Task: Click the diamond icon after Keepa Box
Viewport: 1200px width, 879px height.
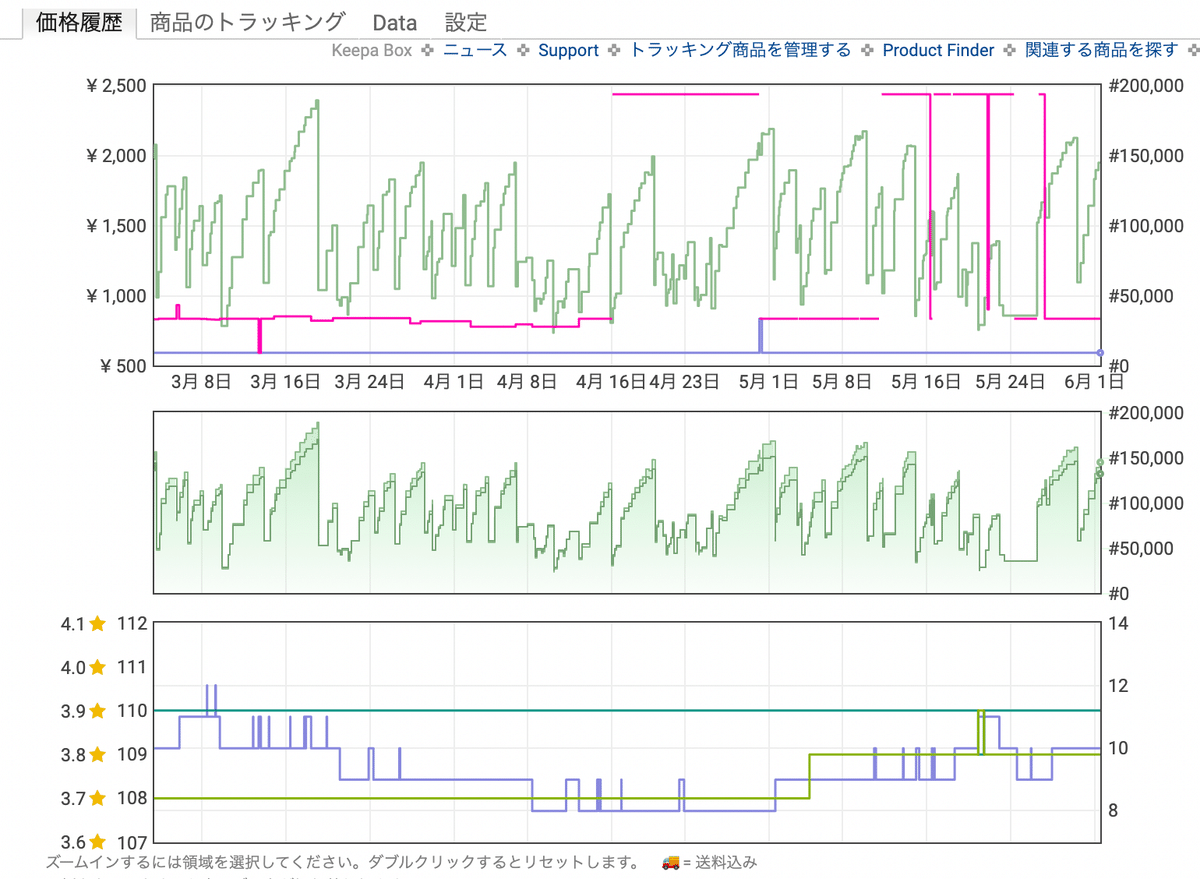Action: pyautogui.click(x=425, y=50)
